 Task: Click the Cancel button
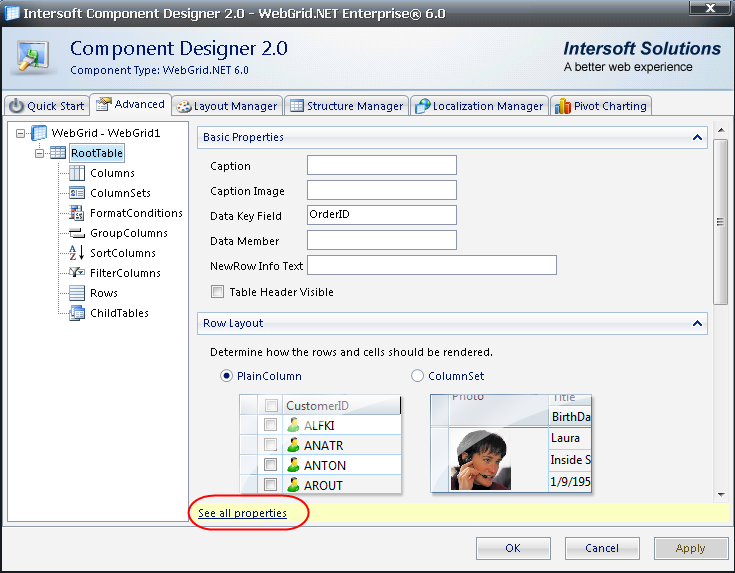pyautogui.click(x=602, y=548)
